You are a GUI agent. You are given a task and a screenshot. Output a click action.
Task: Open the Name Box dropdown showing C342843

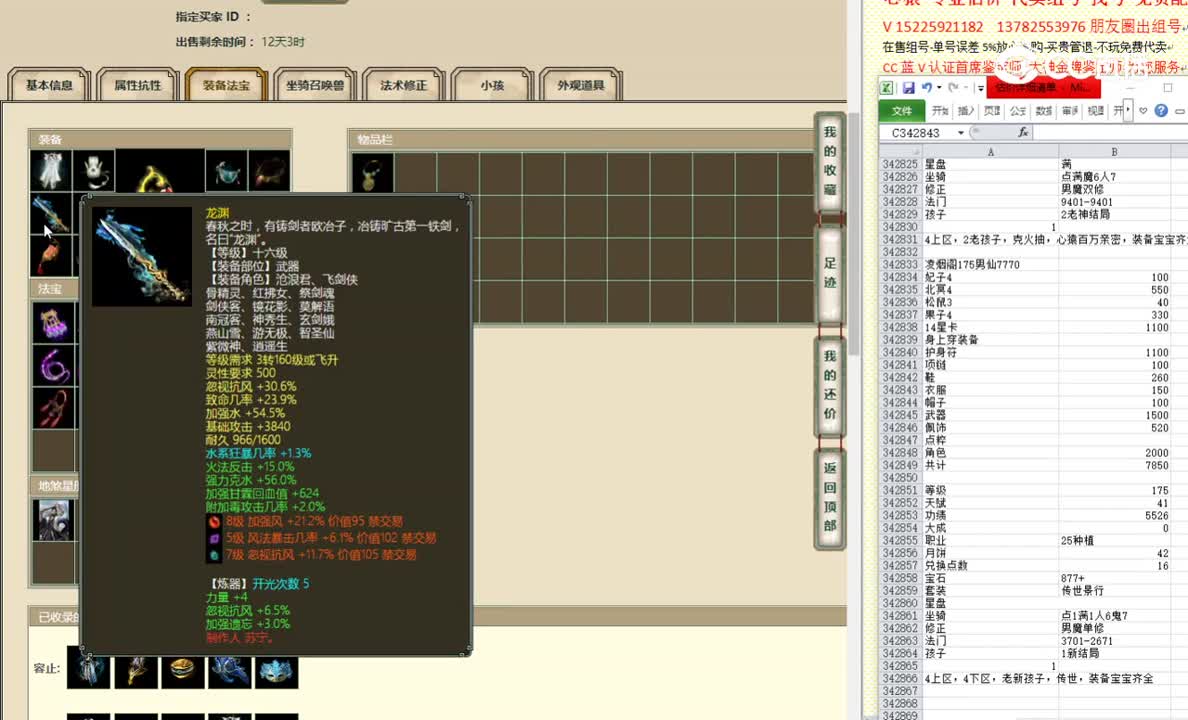click(960, 132)
